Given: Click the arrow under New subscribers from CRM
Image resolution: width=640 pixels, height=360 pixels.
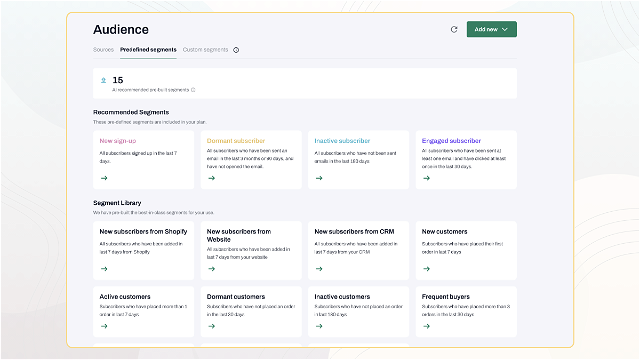Looking at the screenshot, I should tap(319, 269).
